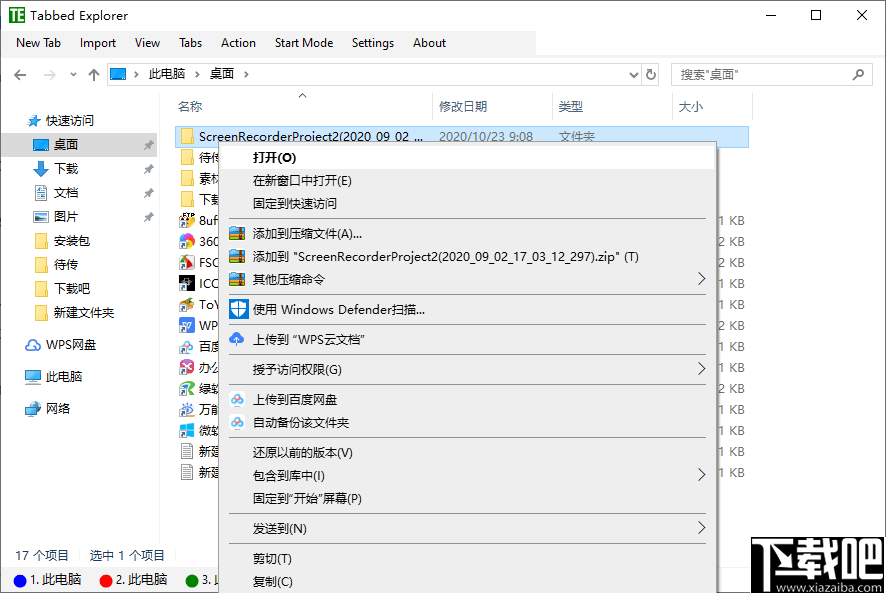Click the address bar refresh icon

[651, 74]
